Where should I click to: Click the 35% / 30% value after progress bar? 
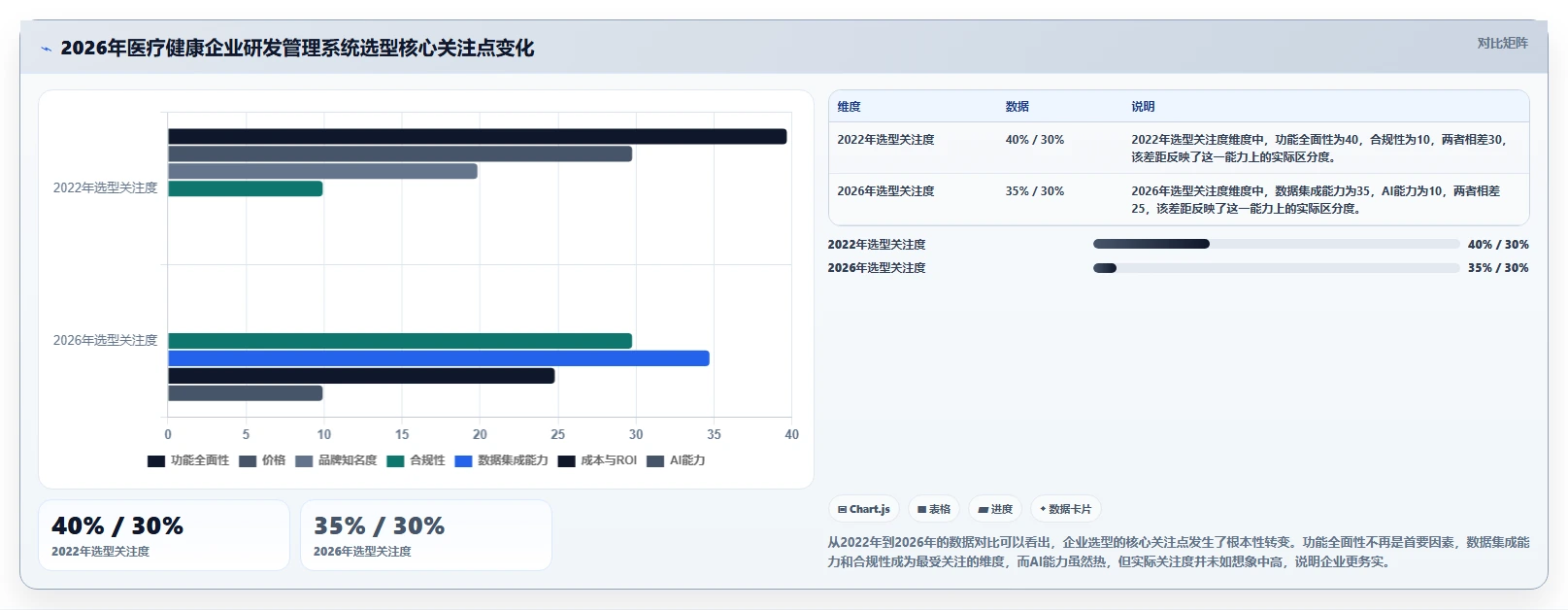tap(1498, 268)
